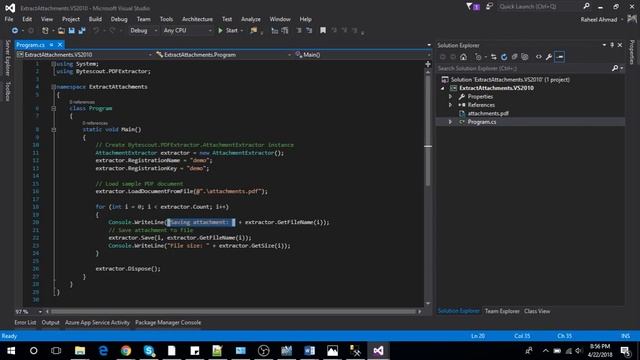Screen dimensions: 640x360
Task: Click in the Search Solution Explorer field
Action: (x=523, y=68)
